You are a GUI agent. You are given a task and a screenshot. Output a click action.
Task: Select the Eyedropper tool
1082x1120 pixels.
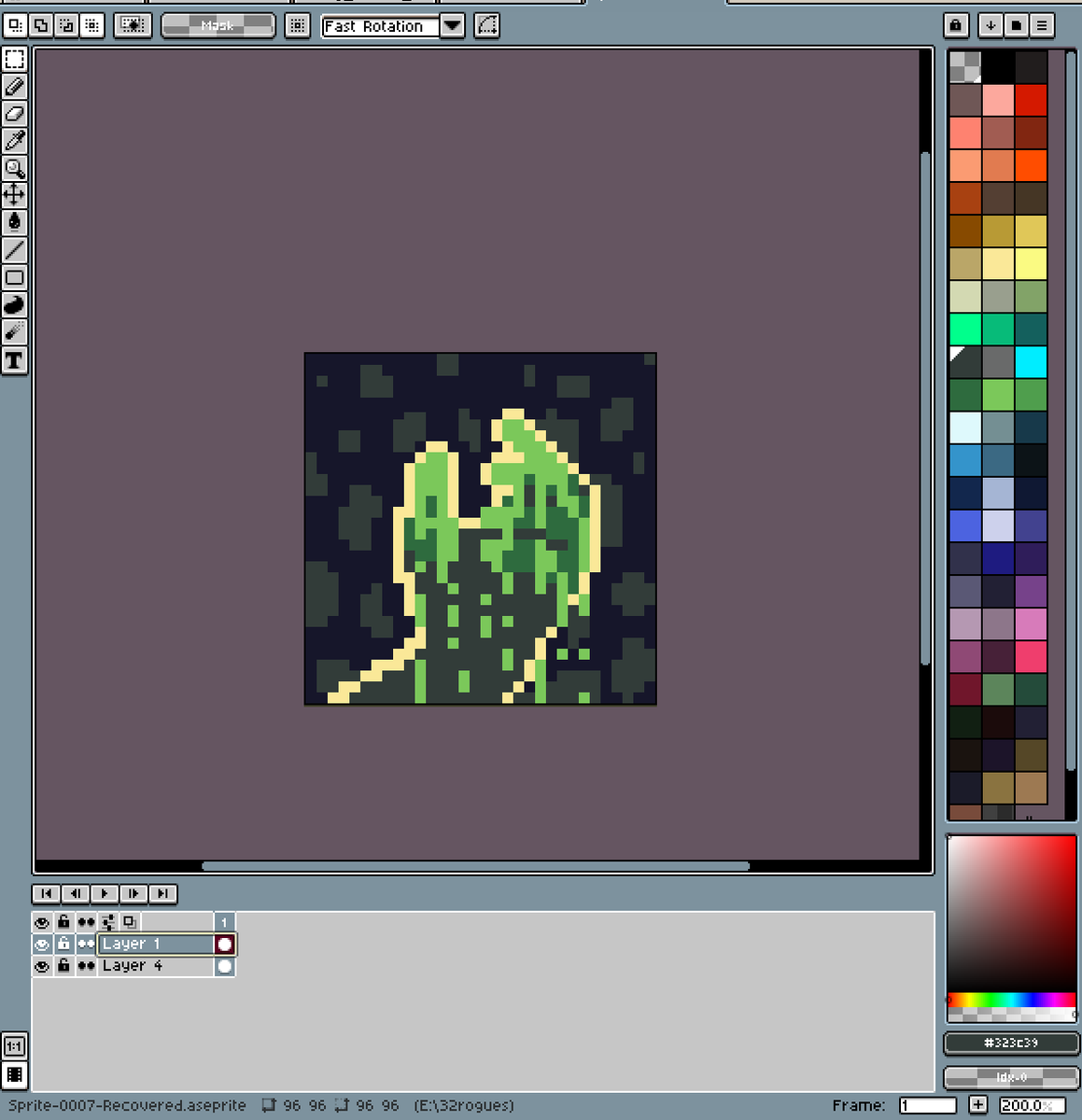coord(14,141)
